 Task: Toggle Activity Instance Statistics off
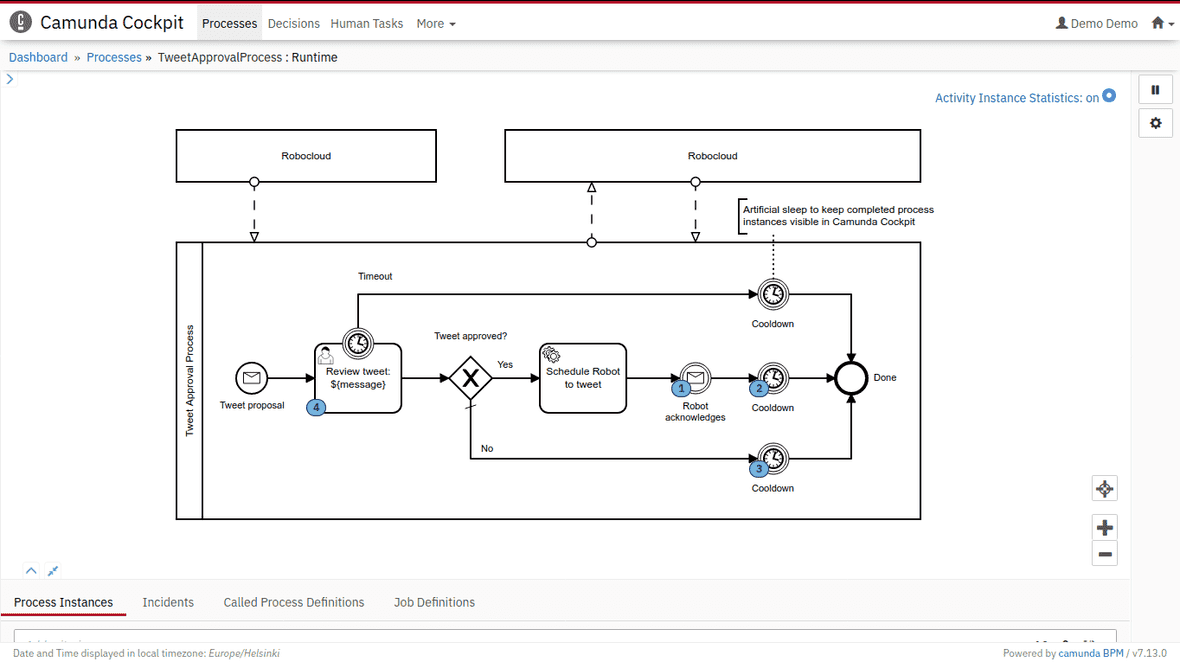1107,97
